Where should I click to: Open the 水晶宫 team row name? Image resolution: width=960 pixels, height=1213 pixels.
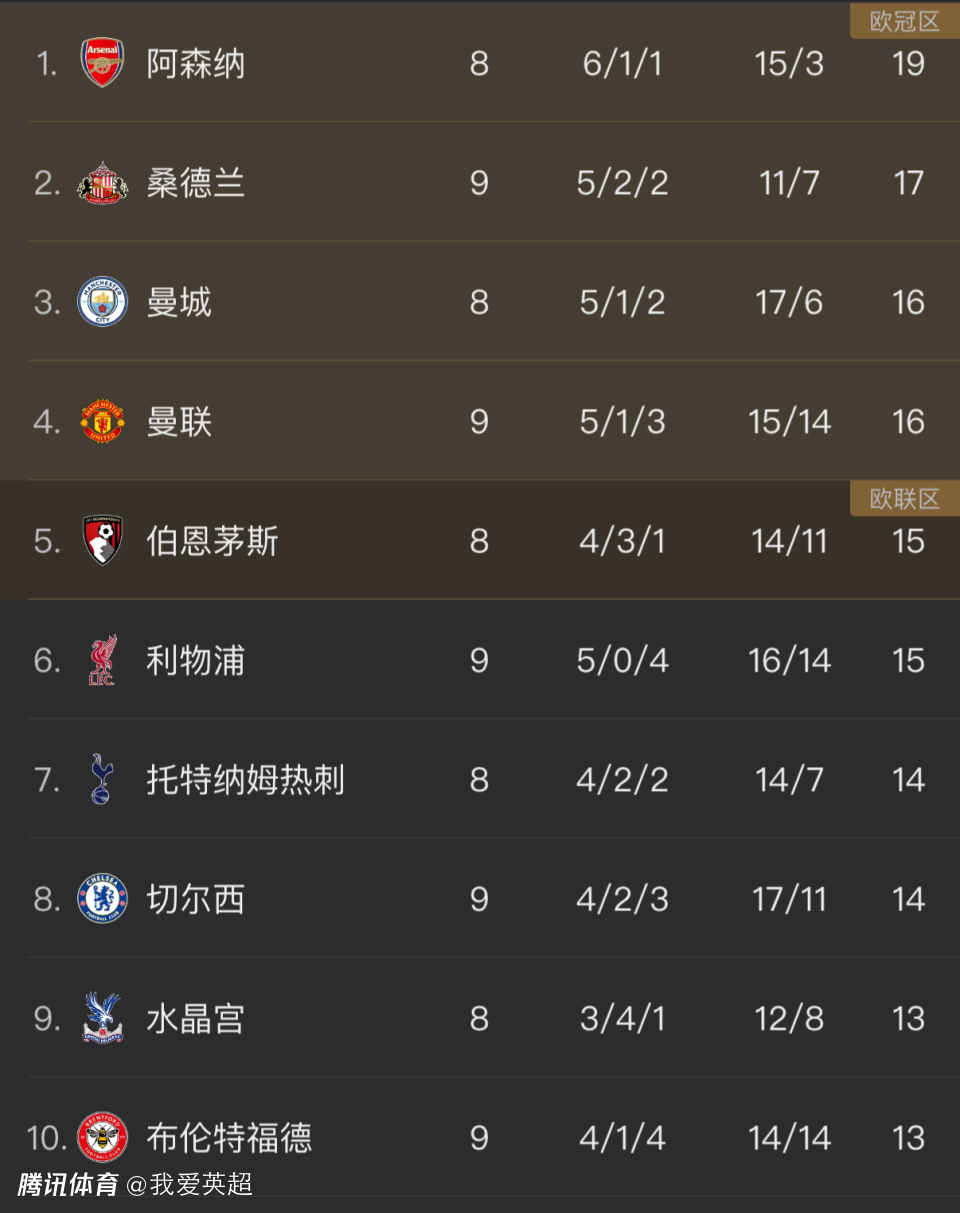pyautogui.click(x=195, y=1019)
